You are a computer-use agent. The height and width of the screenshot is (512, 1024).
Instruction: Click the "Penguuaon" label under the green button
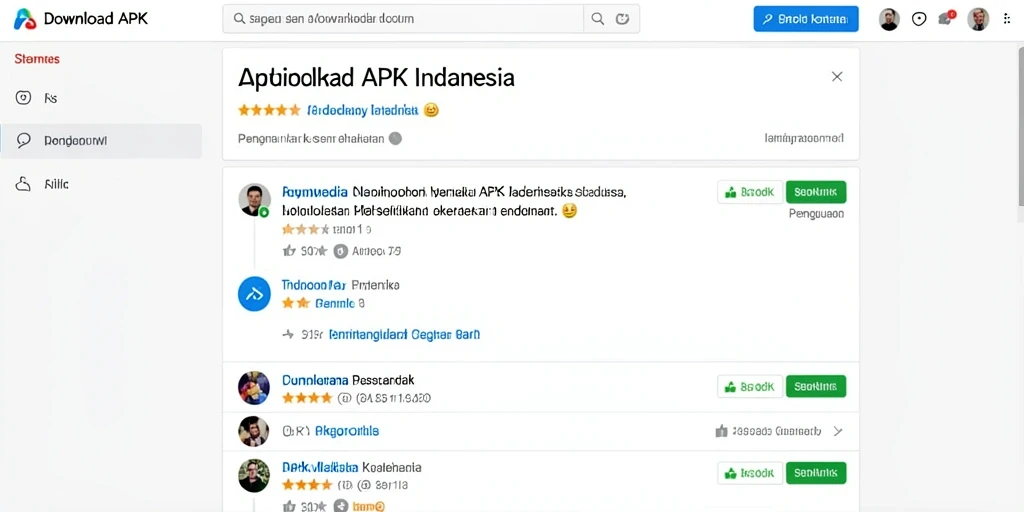coord(816,214)
